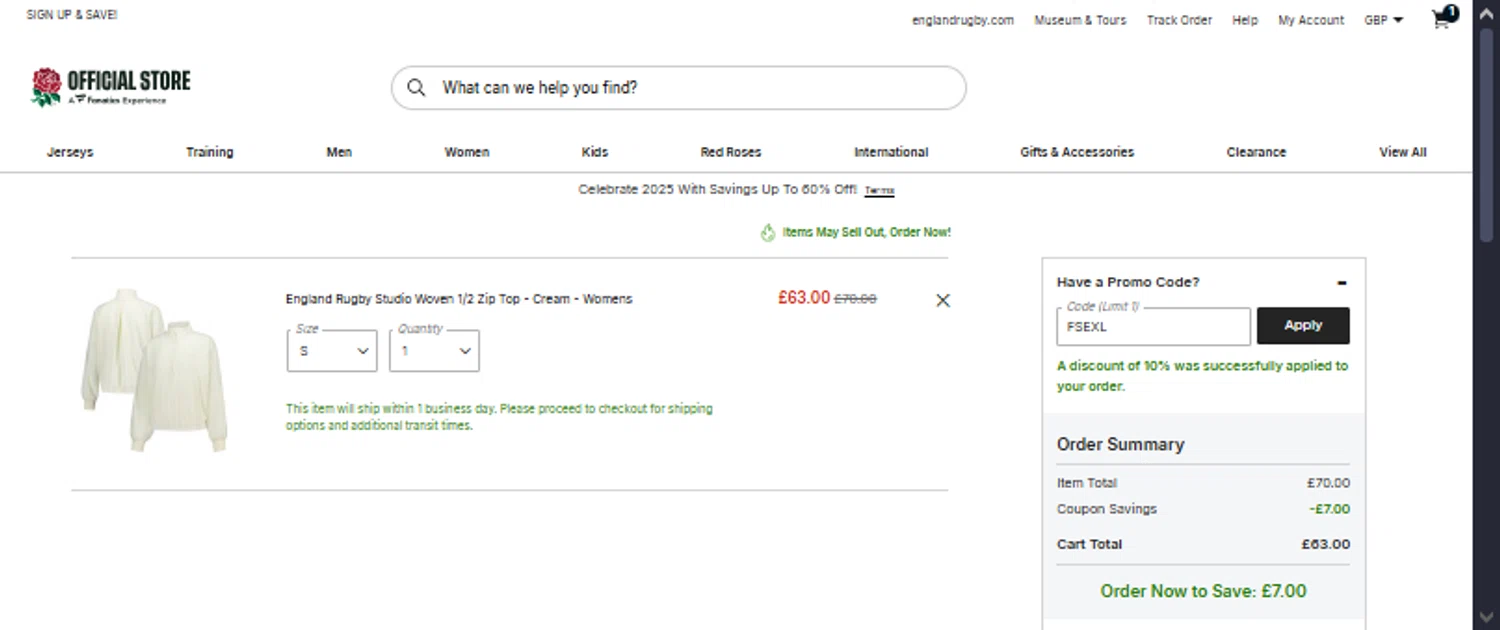Click the search magnifier icon
This screenshot has height=630, width=1500.
[x=416, y=88]
